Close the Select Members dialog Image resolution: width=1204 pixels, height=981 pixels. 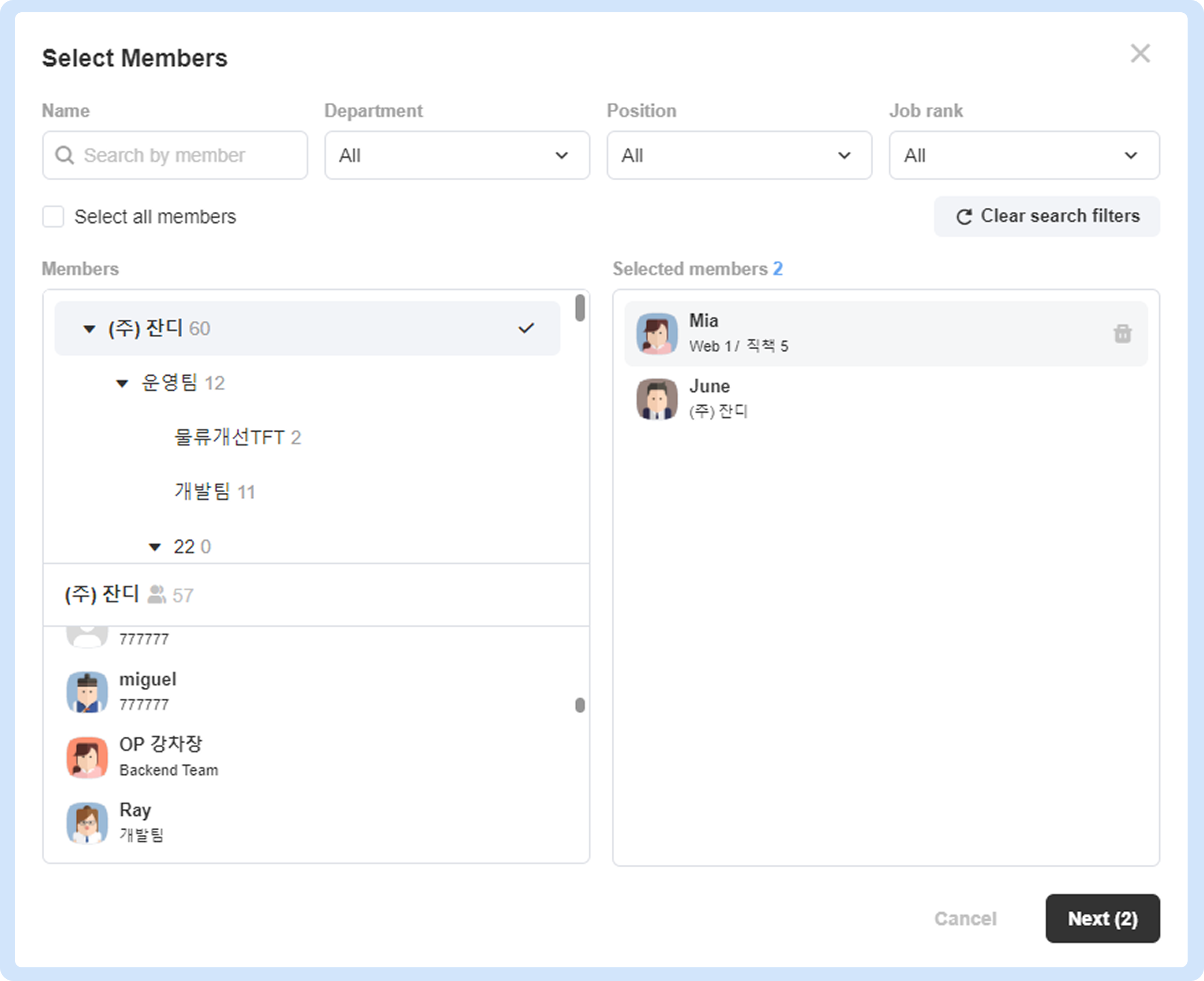coord(1140,54)
